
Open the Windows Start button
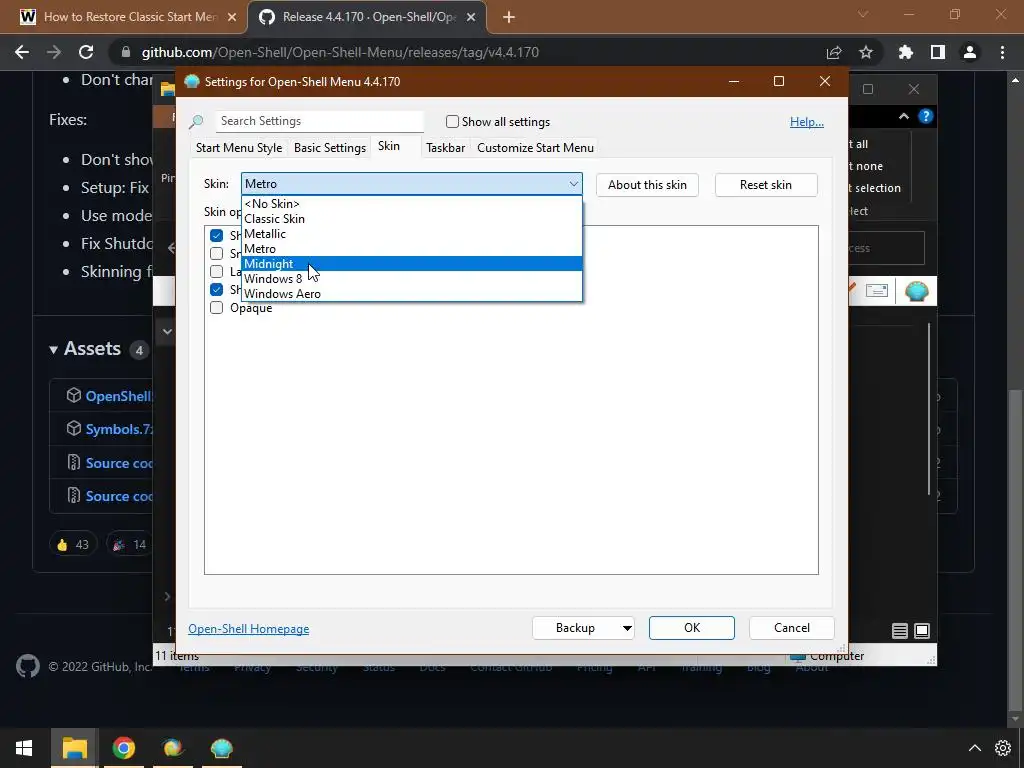[x=24, y=748]
